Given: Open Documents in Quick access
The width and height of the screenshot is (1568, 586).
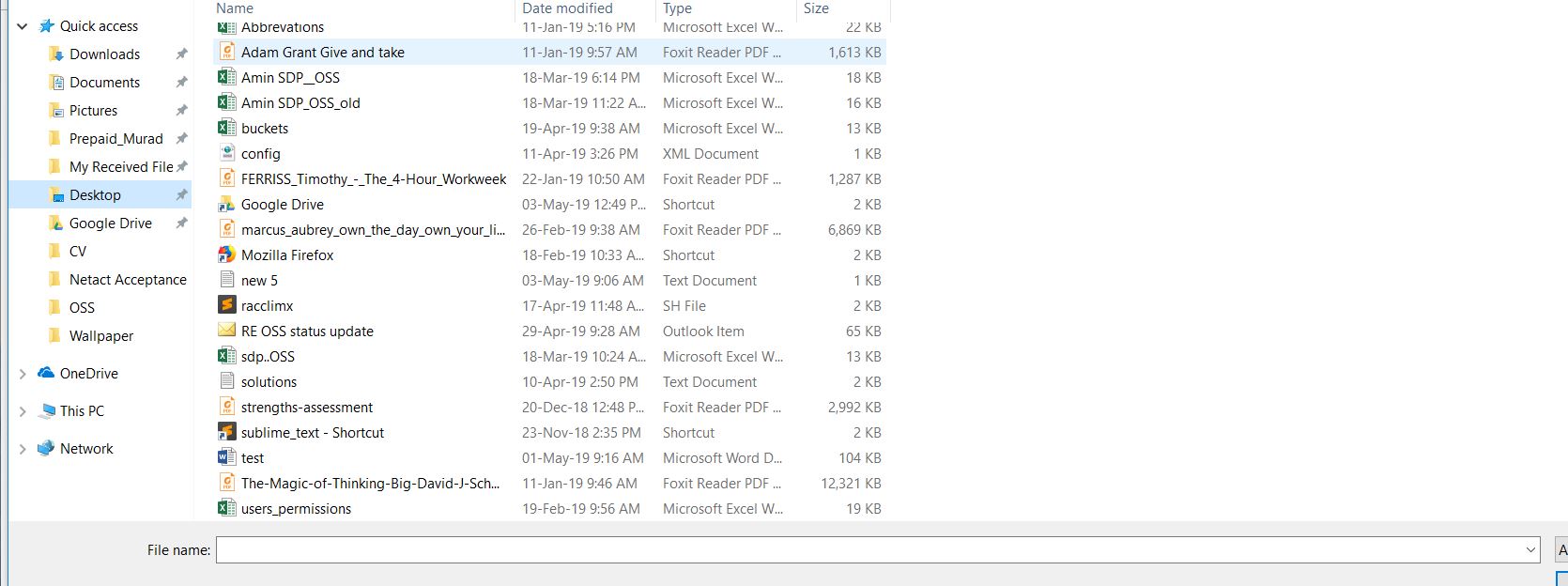Looking at the screenshot, I should tap(104, 83).
